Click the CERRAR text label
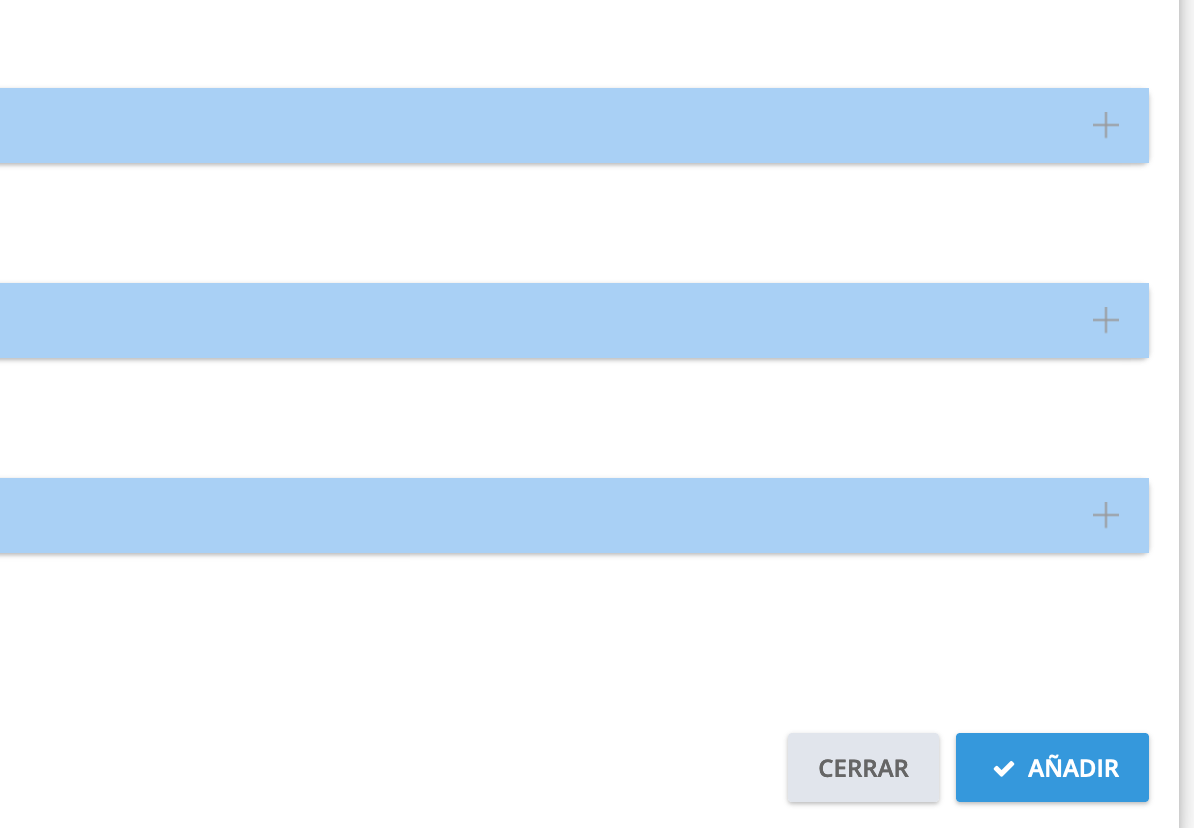This screenshot has height=828, width=1194. [x=863, y=768]
